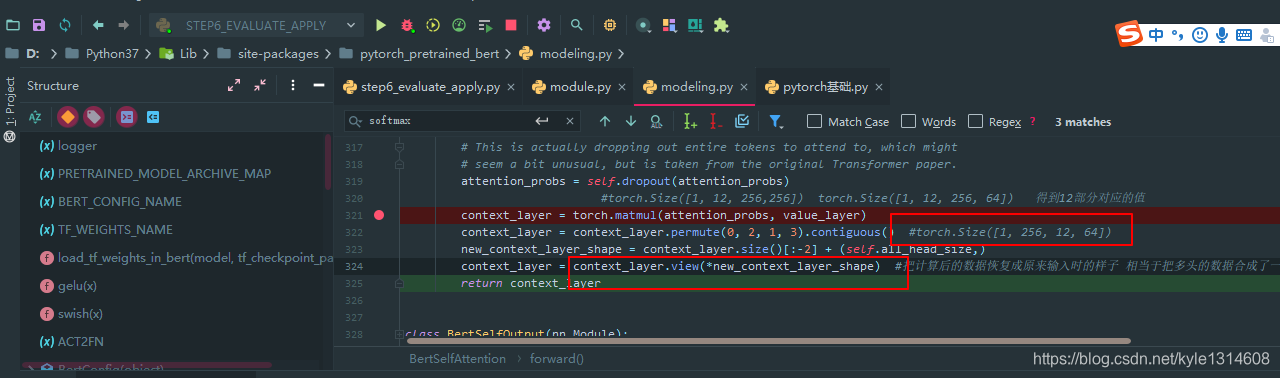Image resolution: width=1280 pixels, height=378 pixels.
Task: Toggle the orange diamond Structure filter
Action: (x=67, y=117)
